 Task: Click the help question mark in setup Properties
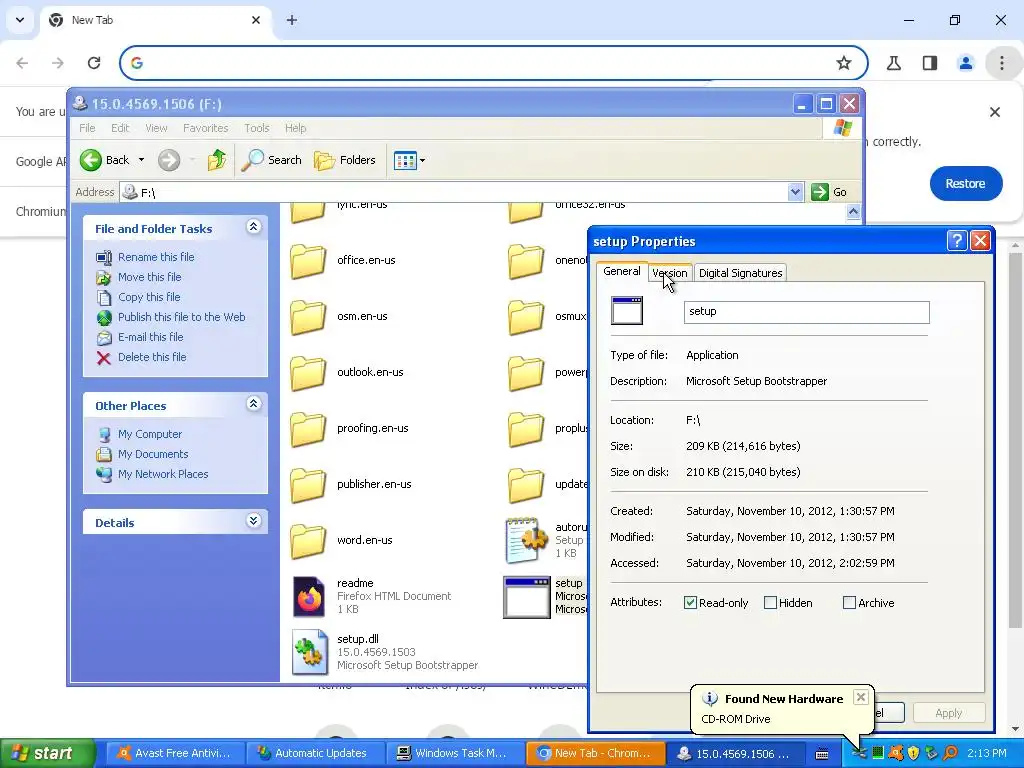957,241
